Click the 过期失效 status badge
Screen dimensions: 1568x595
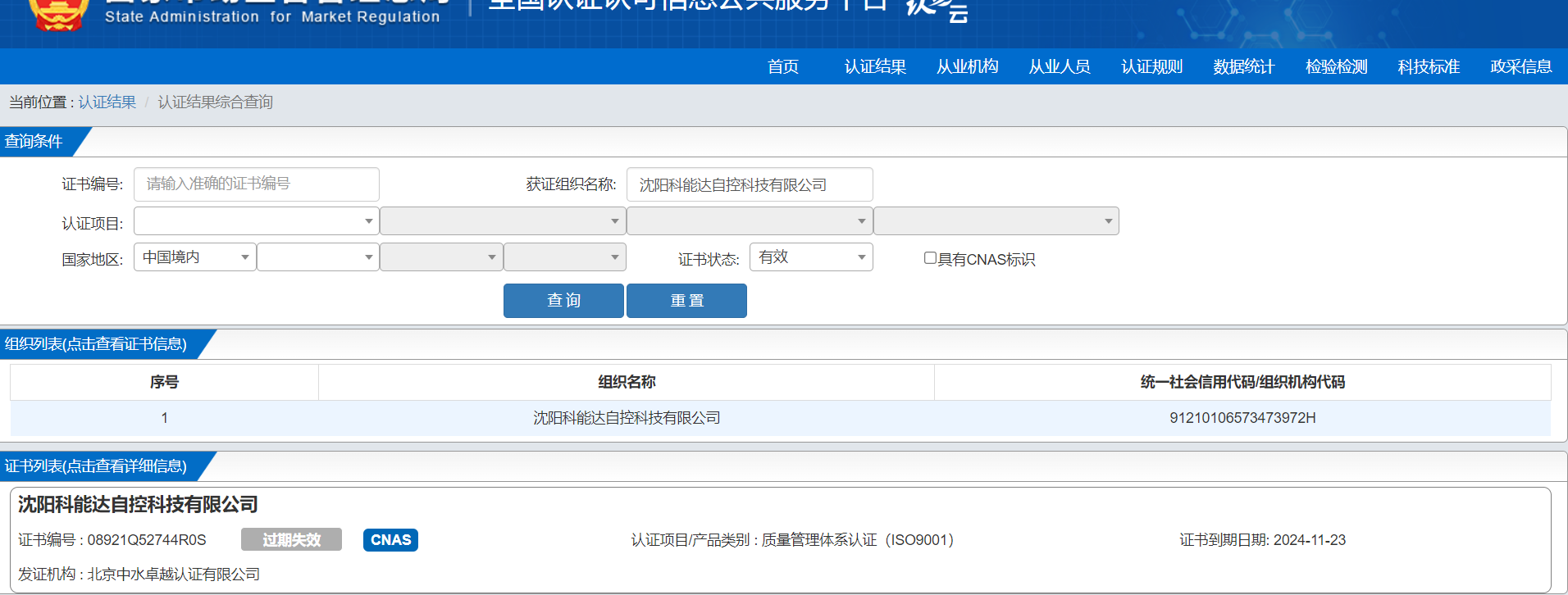tap(291, 540)
